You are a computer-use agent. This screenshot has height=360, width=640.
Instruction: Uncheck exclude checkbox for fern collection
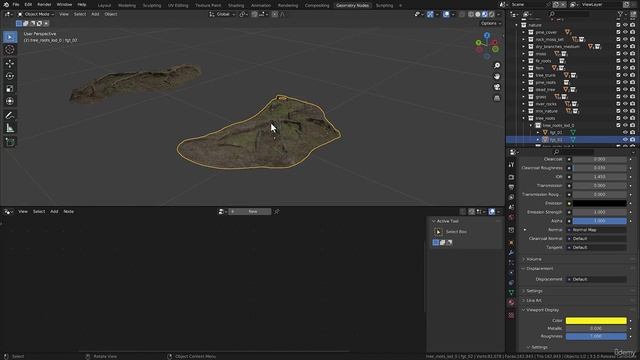(x=618, y=68)
